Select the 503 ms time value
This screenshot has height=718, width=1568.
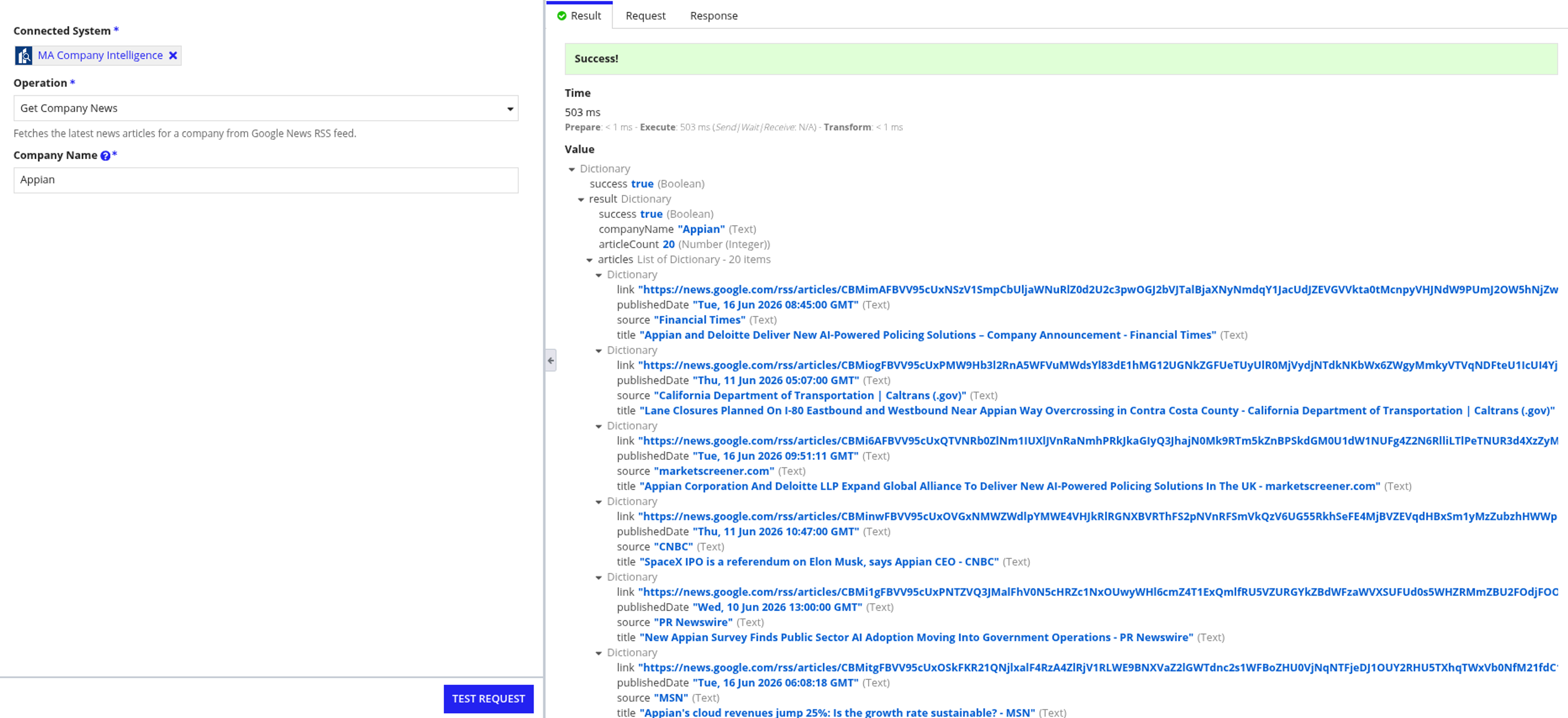583,113
